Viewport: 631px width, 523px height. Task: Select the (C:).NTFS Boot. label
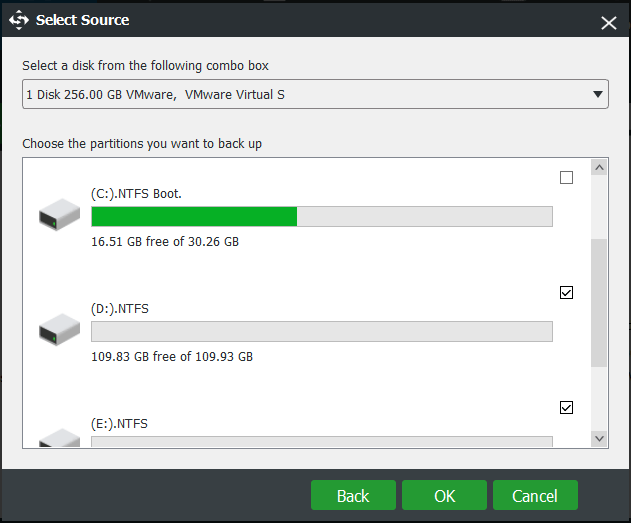click(136, 194)
